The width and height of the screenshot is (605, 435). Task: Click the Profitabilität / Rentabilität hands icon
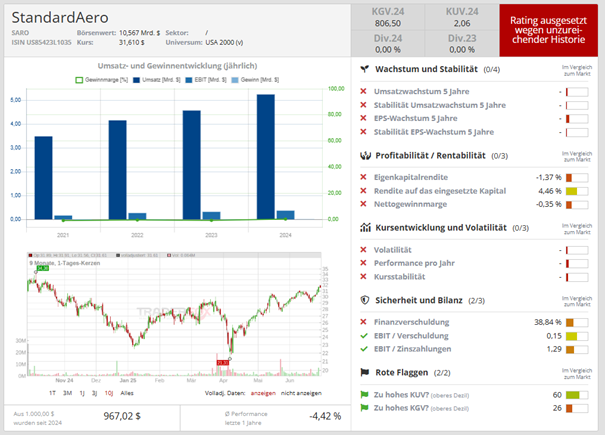tap(365, 156)
